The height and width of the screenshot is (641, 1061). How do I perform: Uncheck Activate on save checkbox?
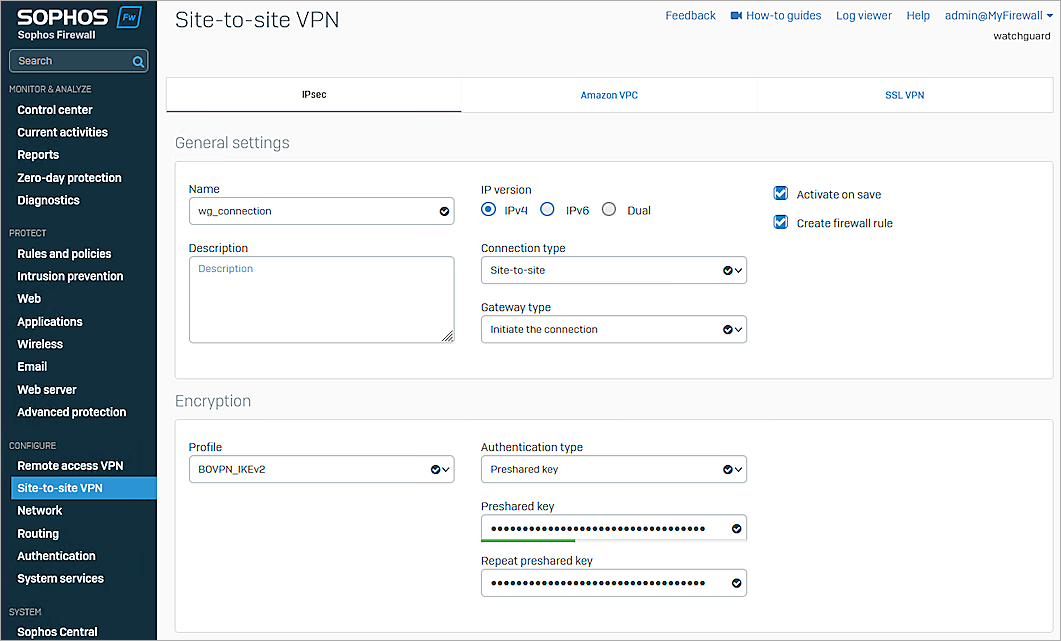click(x=781, y=194)
